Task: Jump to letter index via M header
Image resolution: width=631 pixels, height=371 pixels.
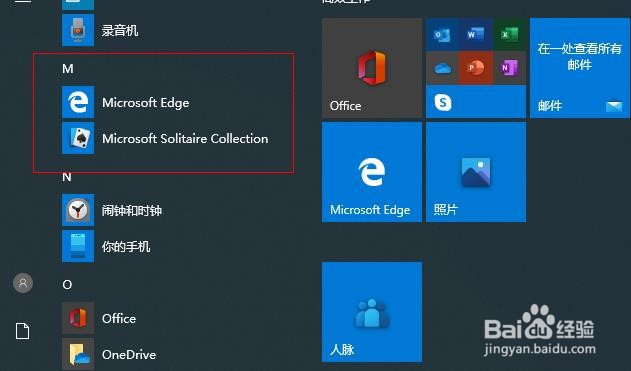Action: coord(68,69)
